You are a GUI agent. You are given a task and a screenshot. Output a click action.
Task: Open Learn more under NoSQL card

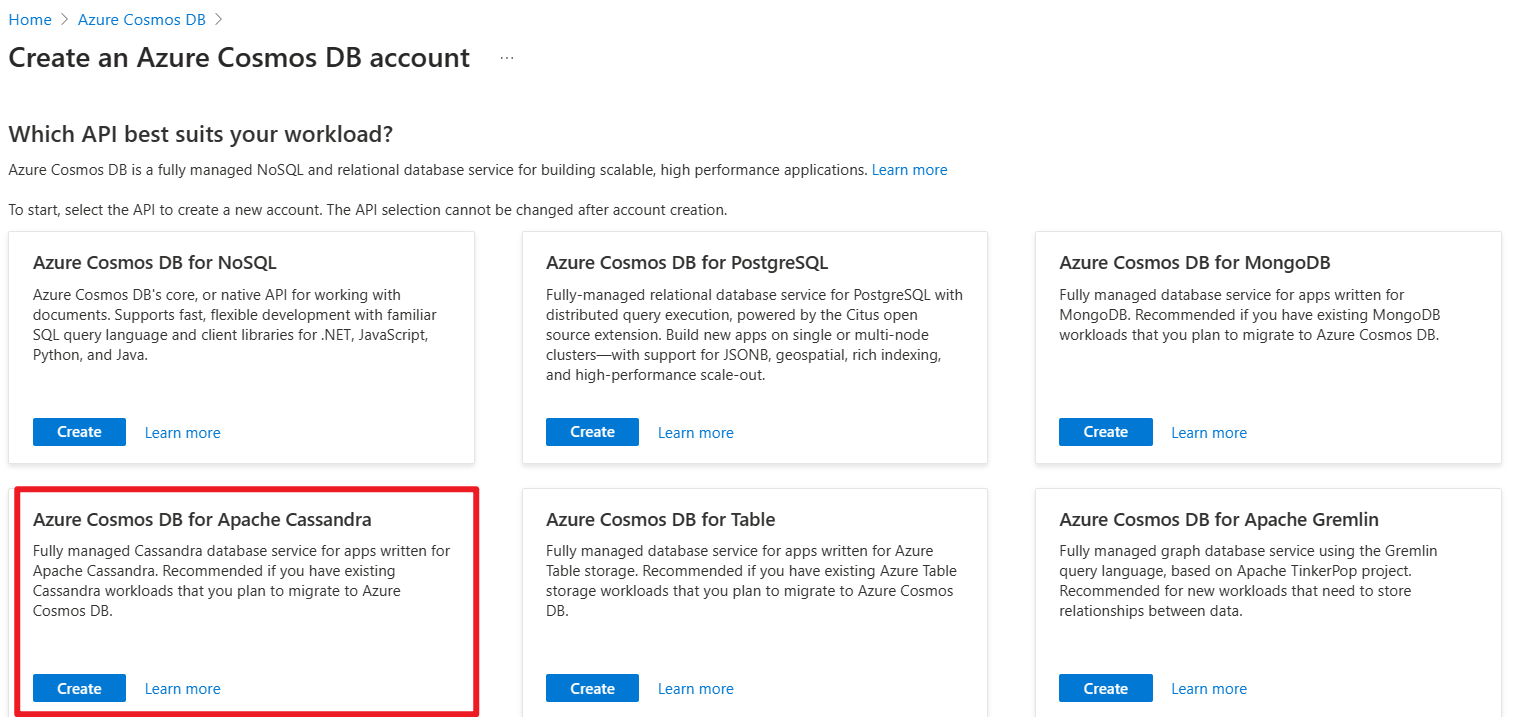pyautogui.click(x=183, y=433)
